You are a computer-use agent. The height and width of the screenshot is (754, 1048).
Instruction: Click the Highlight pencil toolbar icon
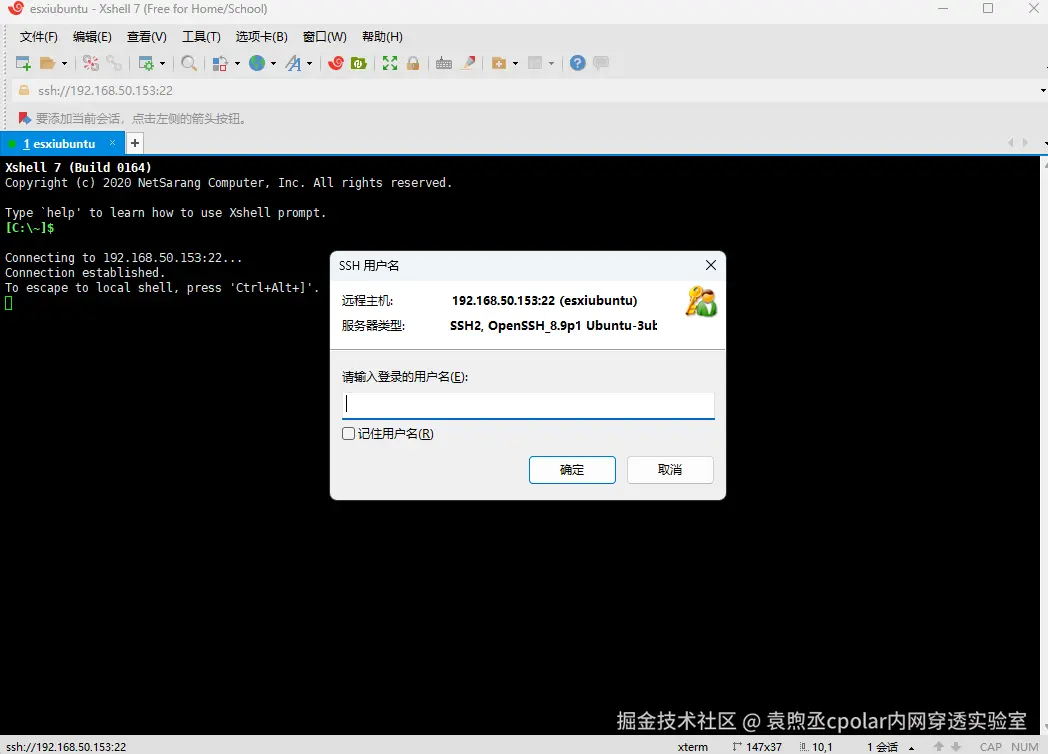469,63
